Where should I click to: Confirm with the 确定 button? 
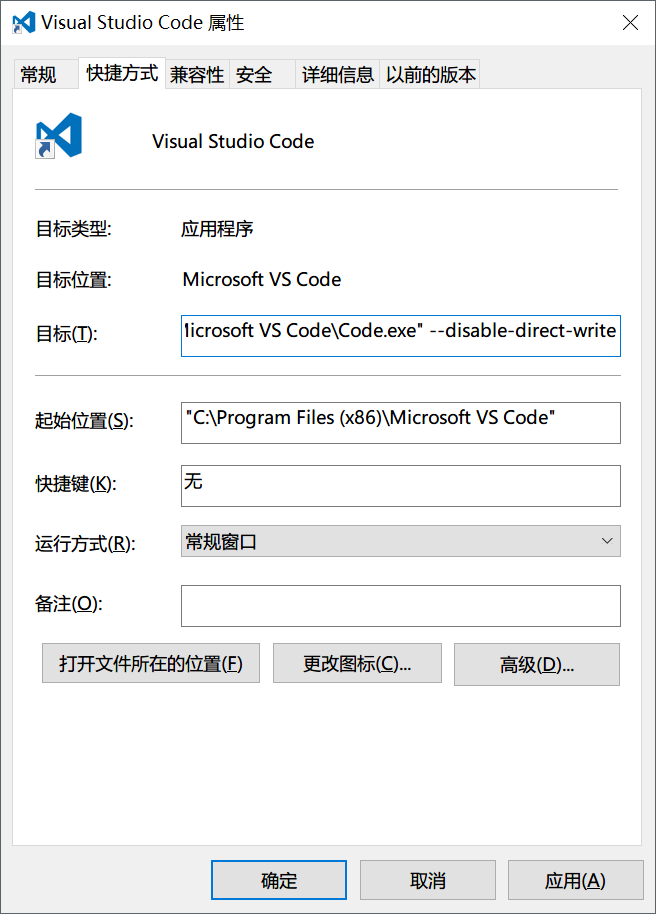[x=279, y=880]
